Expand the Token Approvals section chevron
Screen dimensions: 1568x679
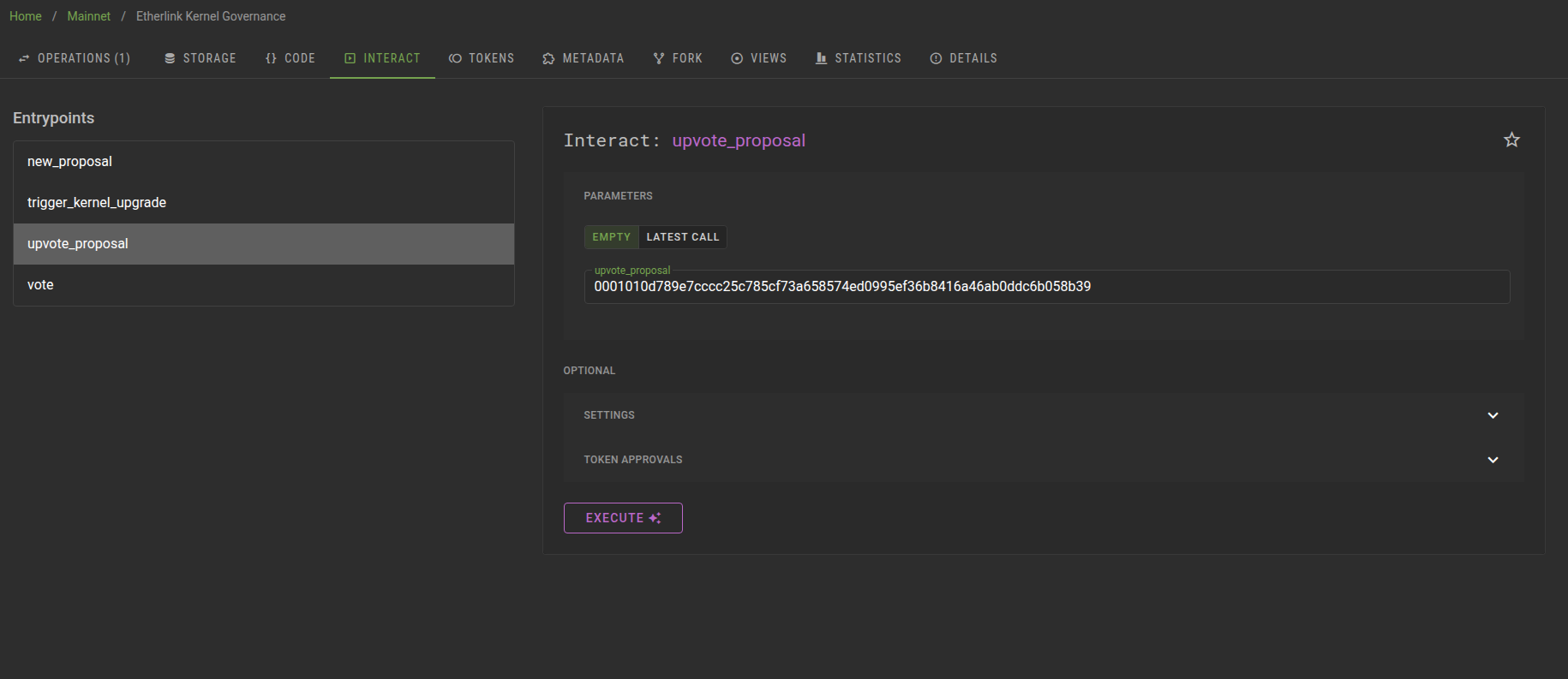(x=1493, y=460)
